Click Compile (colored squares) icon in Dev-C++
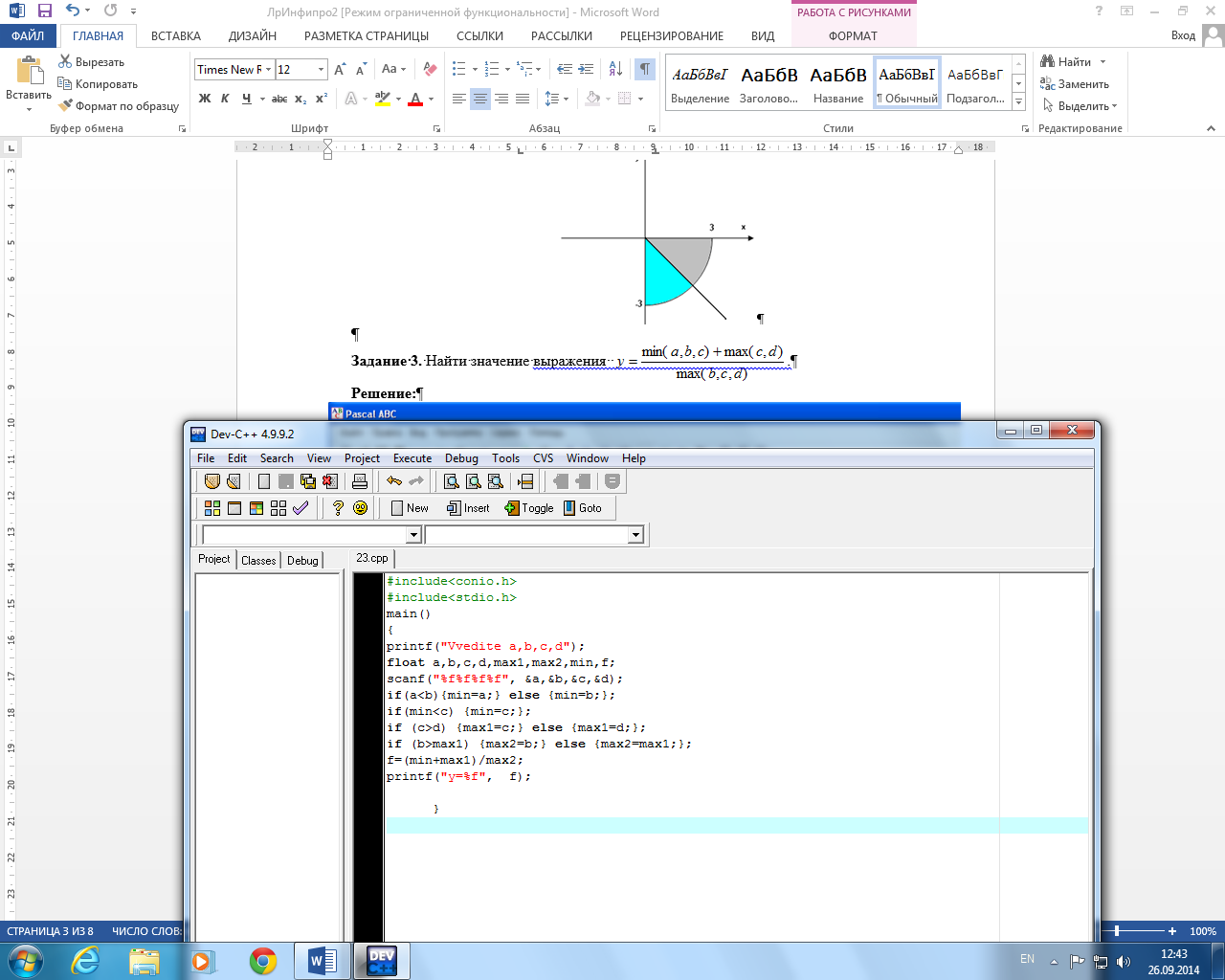Viewport: 1225px width, 980px height. (212, 508)
